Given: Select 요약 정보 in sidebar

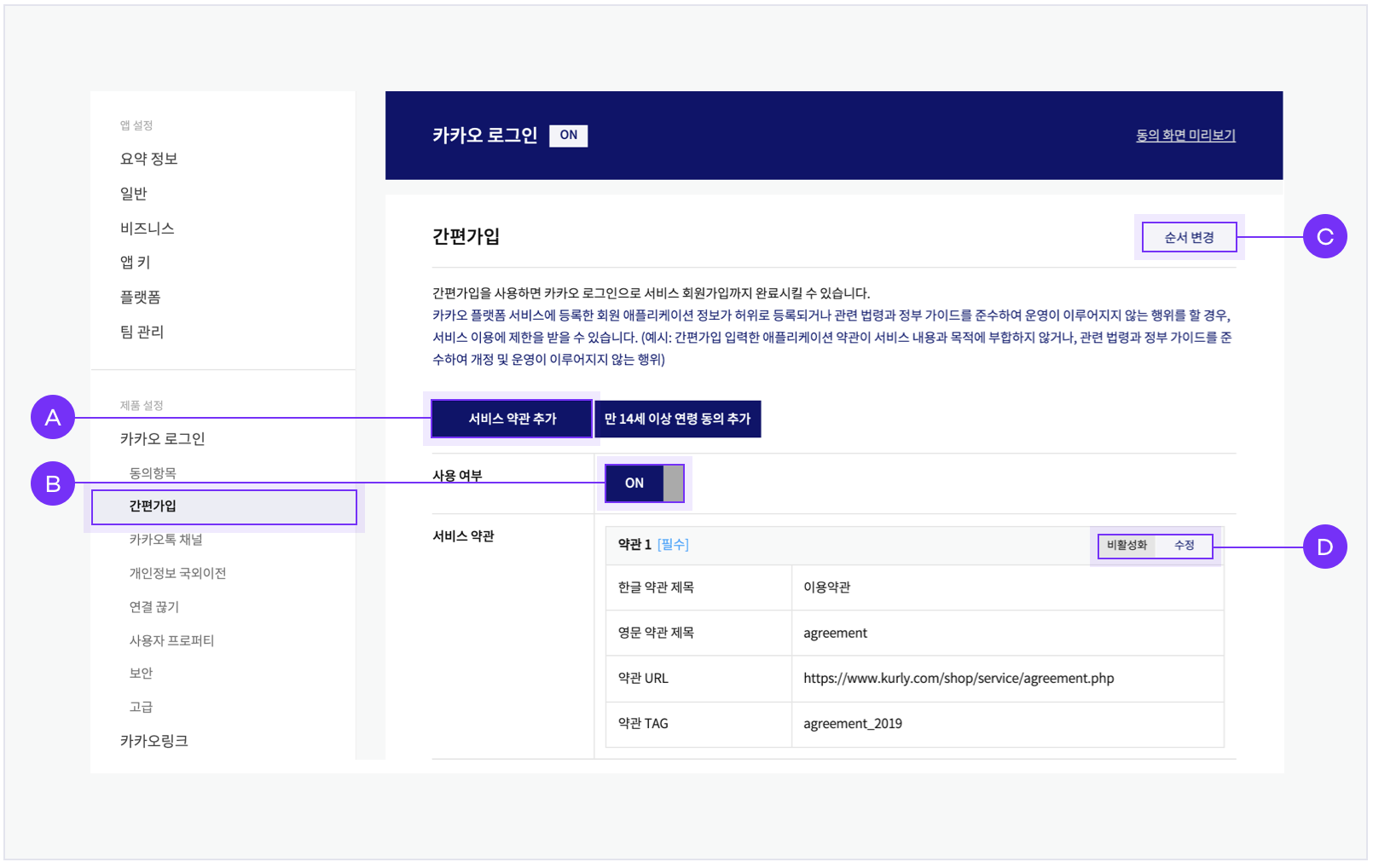Looking at the screenshot, I should click(x=149, y=159).
